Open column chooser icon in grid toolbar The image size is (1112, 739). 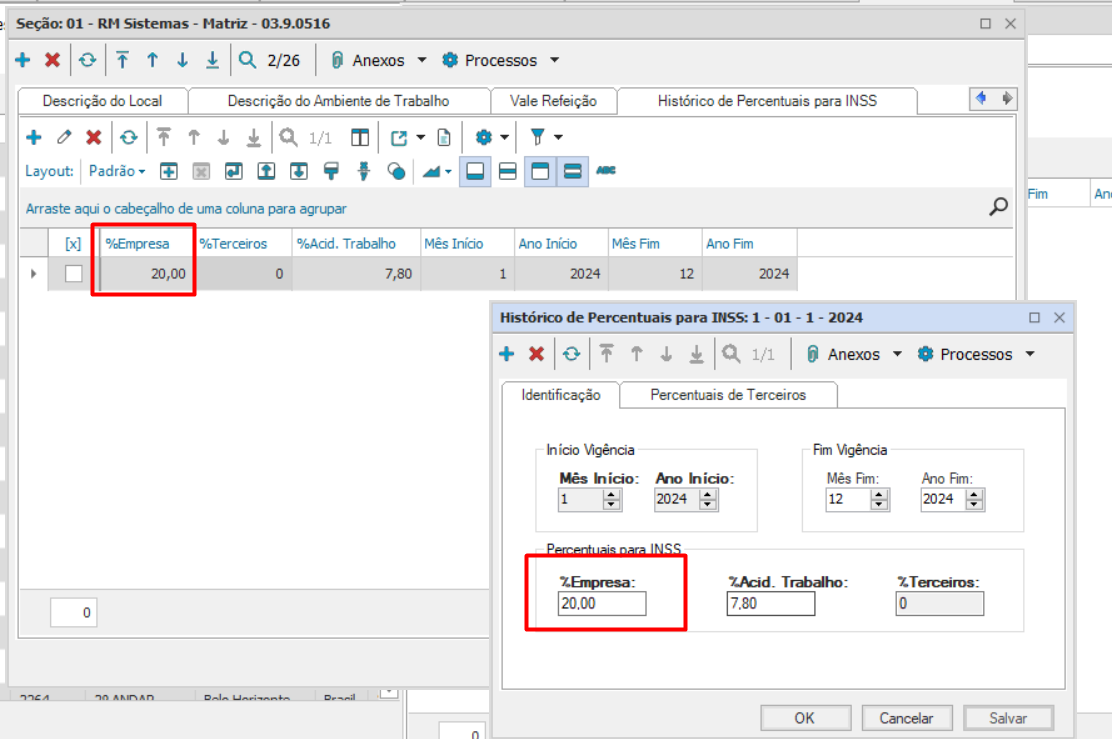tap(360, 137)
